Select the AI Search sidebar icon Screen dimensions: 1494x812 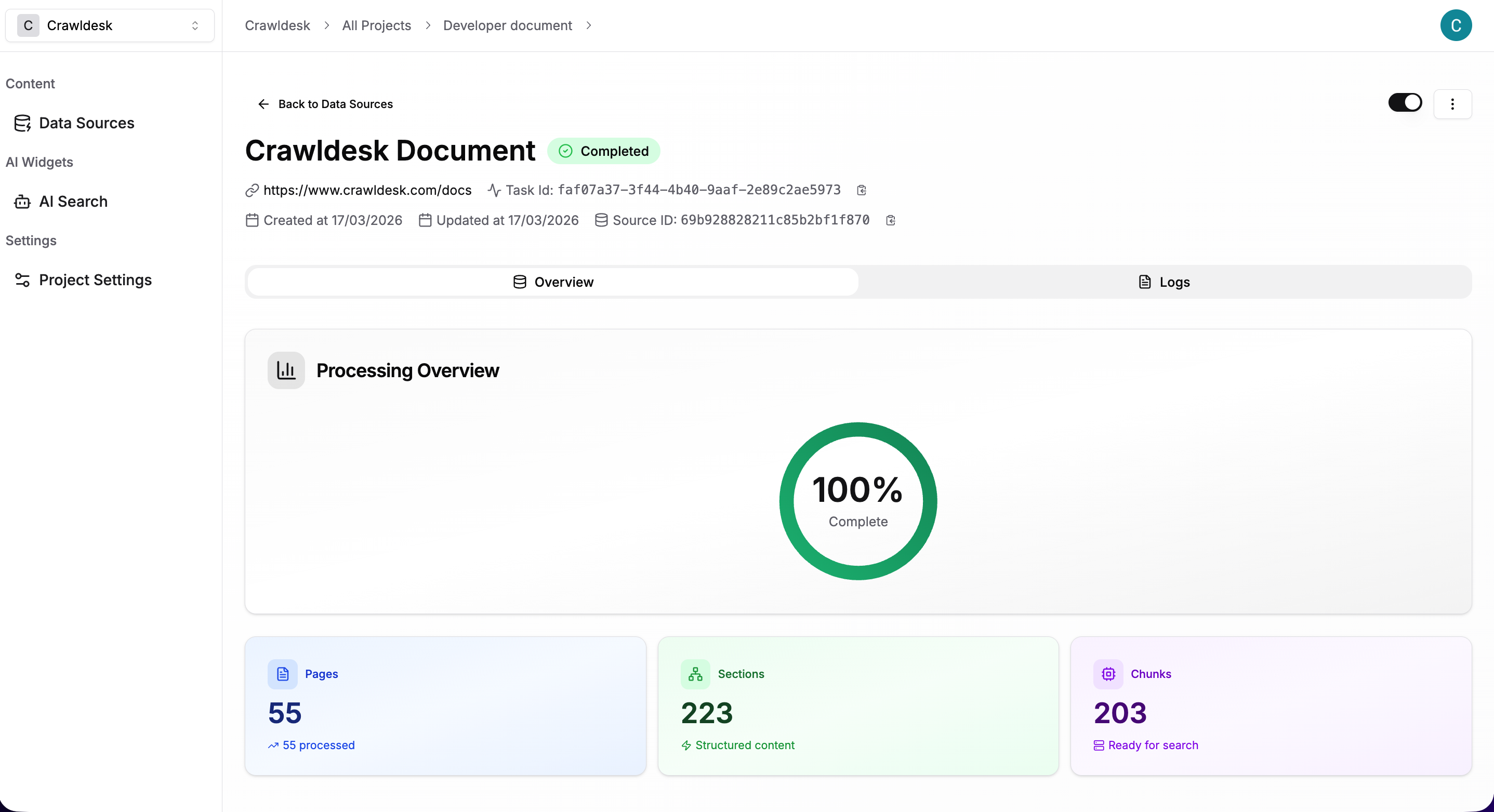(x=21, y=201)
